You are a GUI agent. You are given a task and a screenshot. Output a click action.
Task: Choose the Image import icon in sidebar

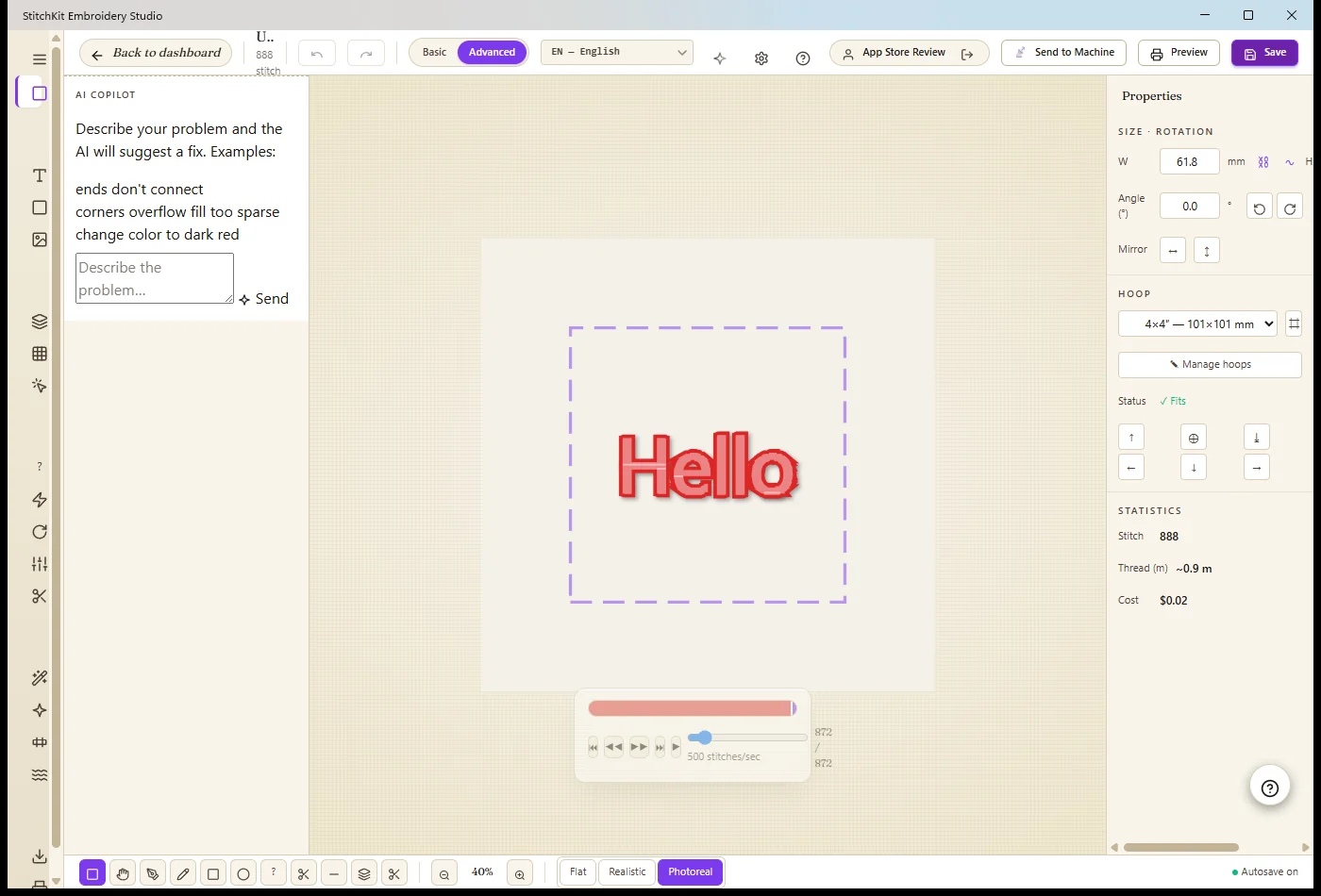point(39,240)
